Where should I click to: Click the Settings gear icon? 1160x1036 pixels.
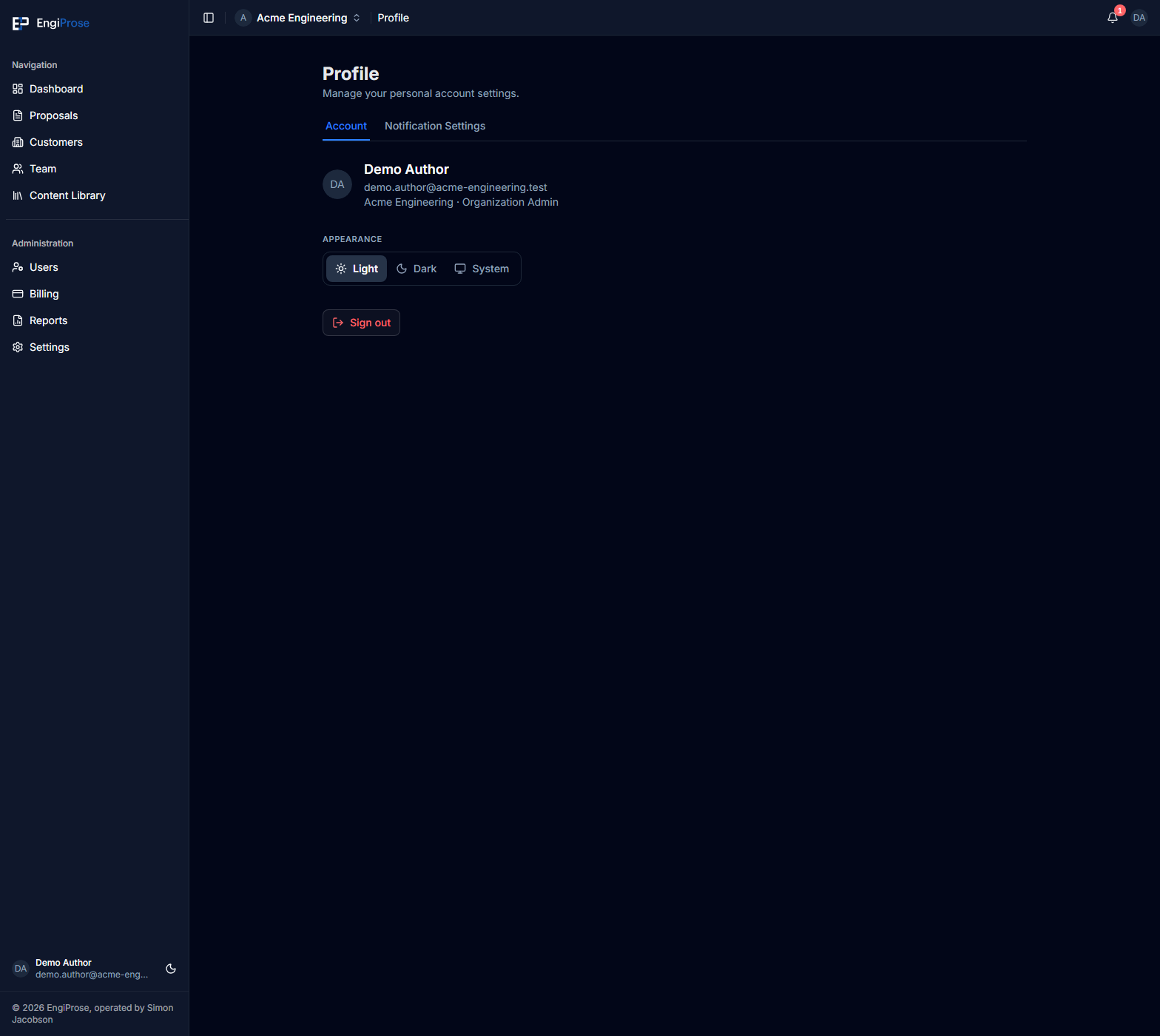18,347
